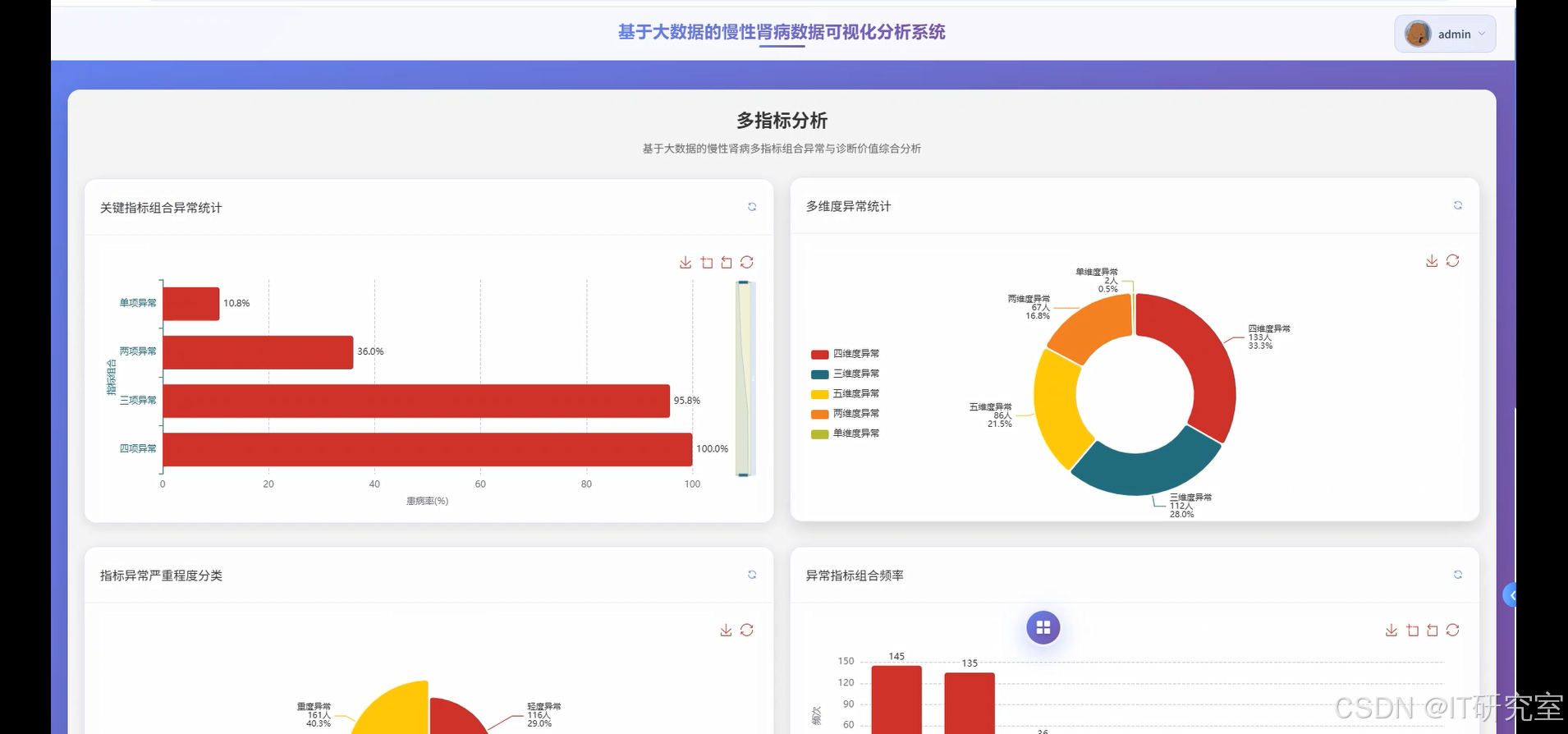Click the 单维度异常 2人 0.5% label
This screenshot has width=1568, height=734.
1097,280
